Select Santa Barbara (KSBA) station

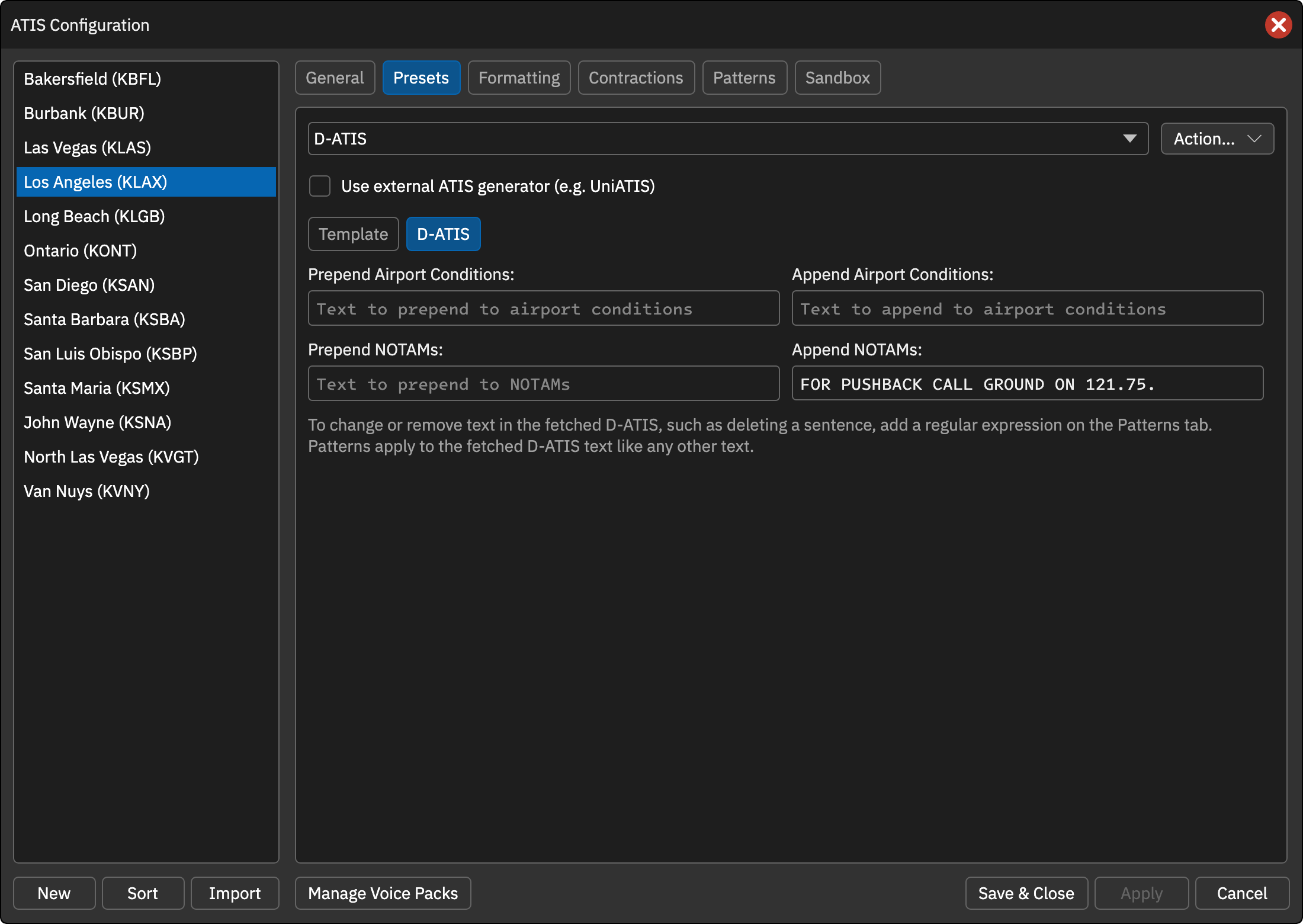tap(146, 319)
